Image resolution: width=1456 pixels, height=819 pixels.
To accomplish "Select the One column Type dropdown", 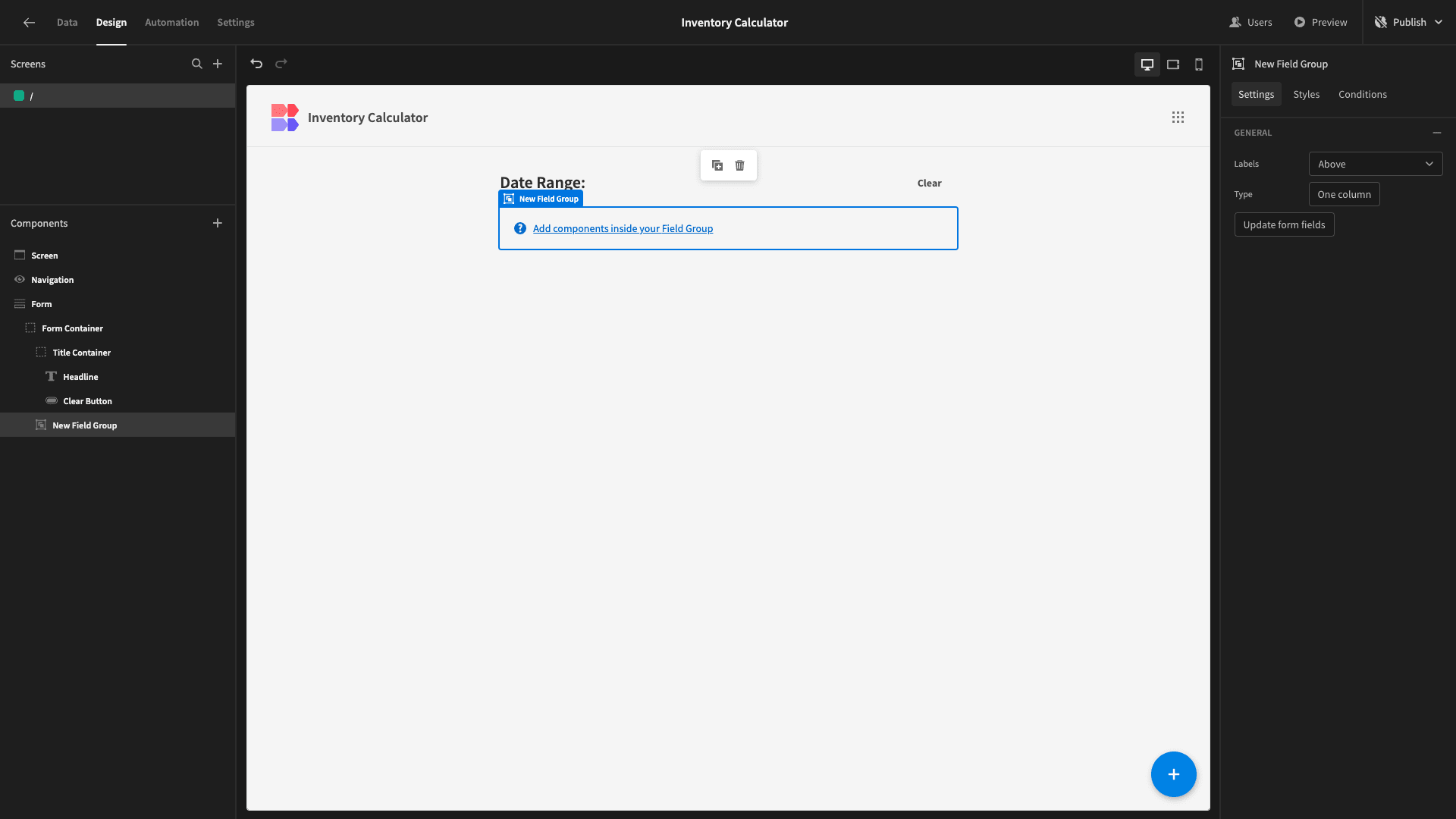I will [1344, 194].
